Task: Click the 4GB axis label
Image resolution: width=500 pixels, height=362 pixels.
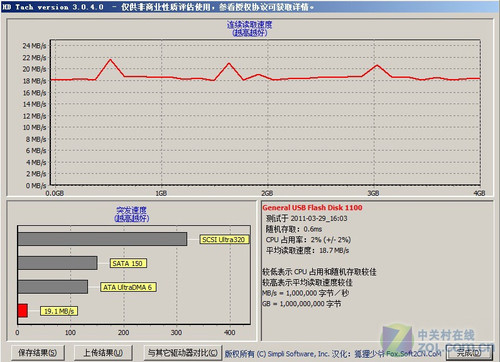Action: click(479, 193)
